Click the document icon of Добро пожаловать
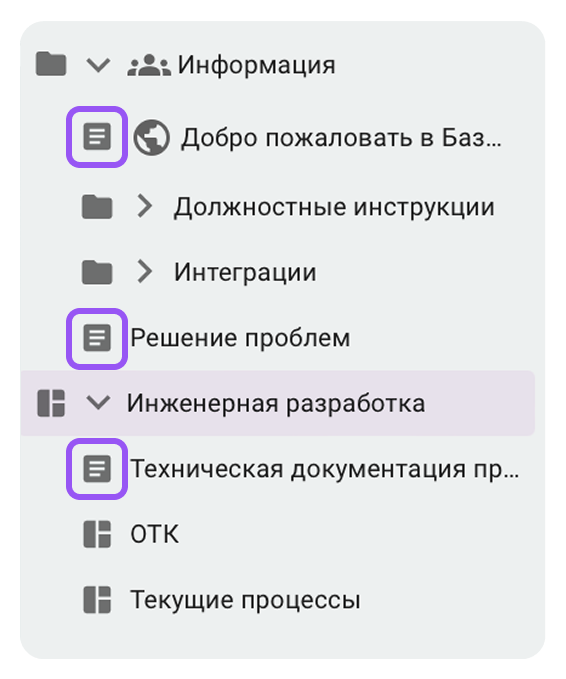 [x=97, y=137]
